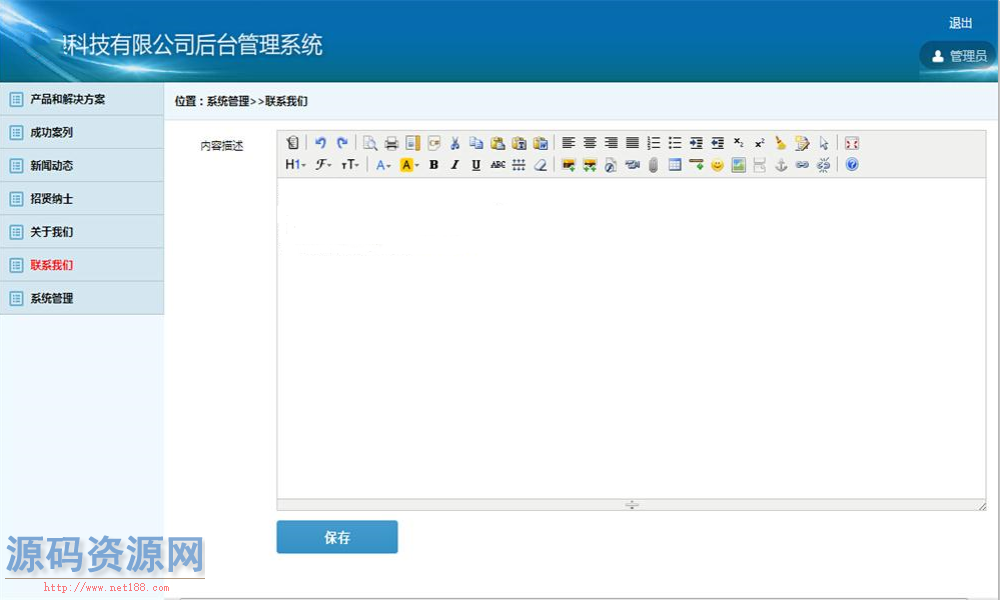Open 成功案列 in the sidebar

click(x=82, y=132)
